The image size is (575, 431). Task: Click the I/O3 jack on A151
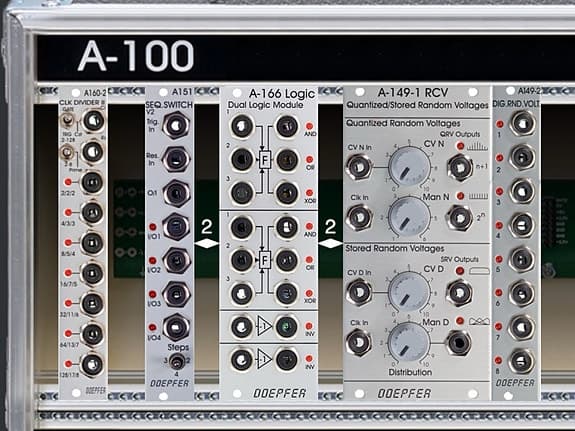(176, 294)
